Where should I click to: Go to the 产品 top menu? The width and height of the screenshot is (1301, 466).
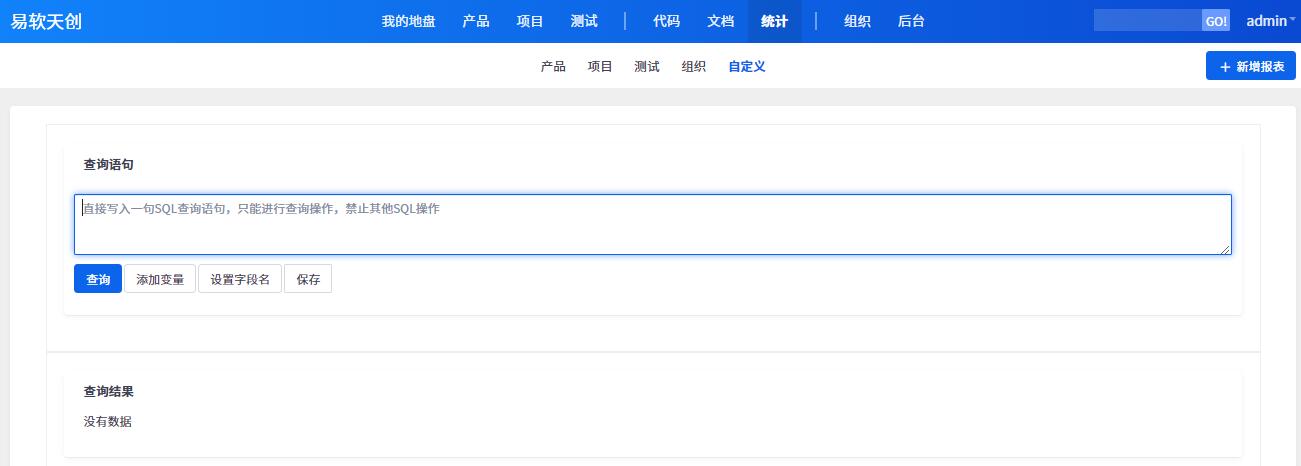[x=476, y=21]
